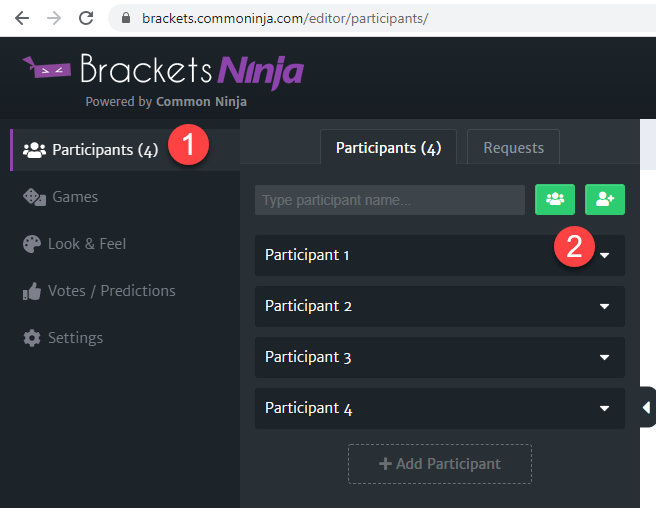
Task: Reload the page with browser refresh icon
Action: tap(86, 18)
